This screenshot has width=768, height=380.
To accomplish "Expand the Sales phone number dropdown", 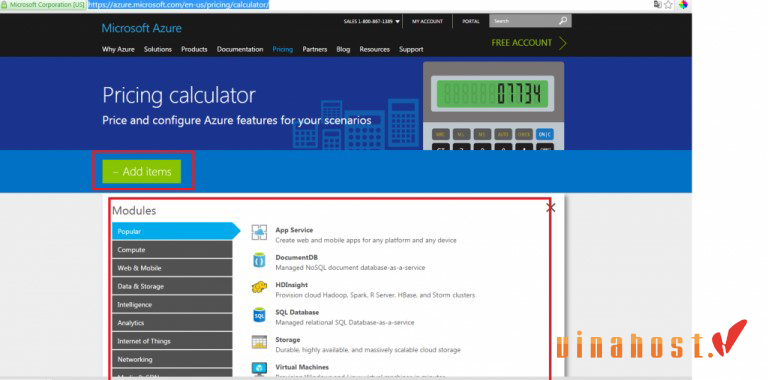I will [x=397, y=22].
